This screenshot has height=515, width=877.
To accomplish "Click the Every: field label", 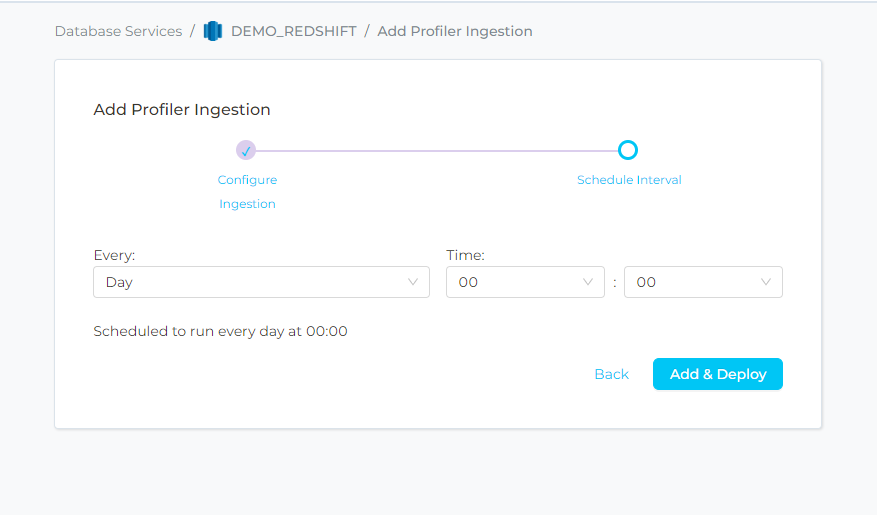I will 113,255.
